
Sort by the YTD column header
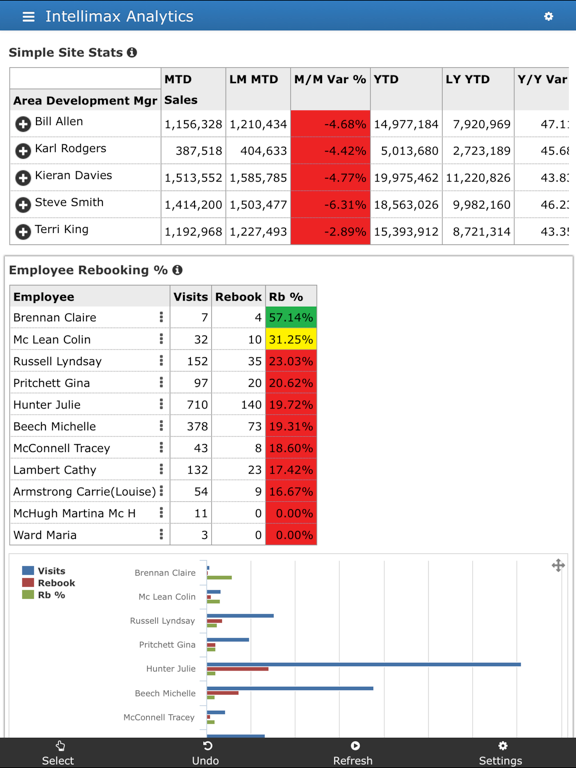pyautogui.click(x=406, y=89)
